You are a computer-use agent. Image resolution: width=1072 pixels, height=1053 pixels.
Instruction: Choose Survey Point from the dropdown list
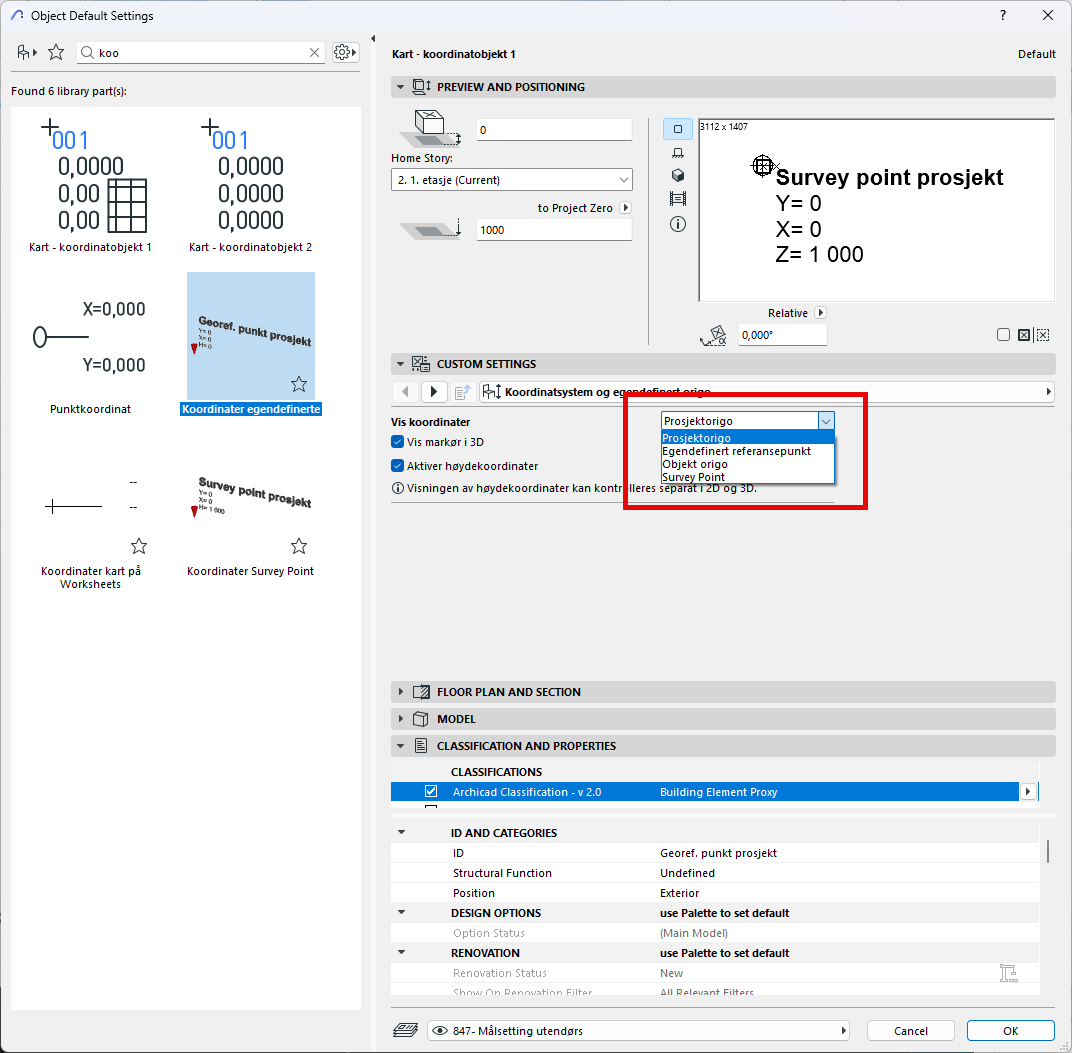693,477
